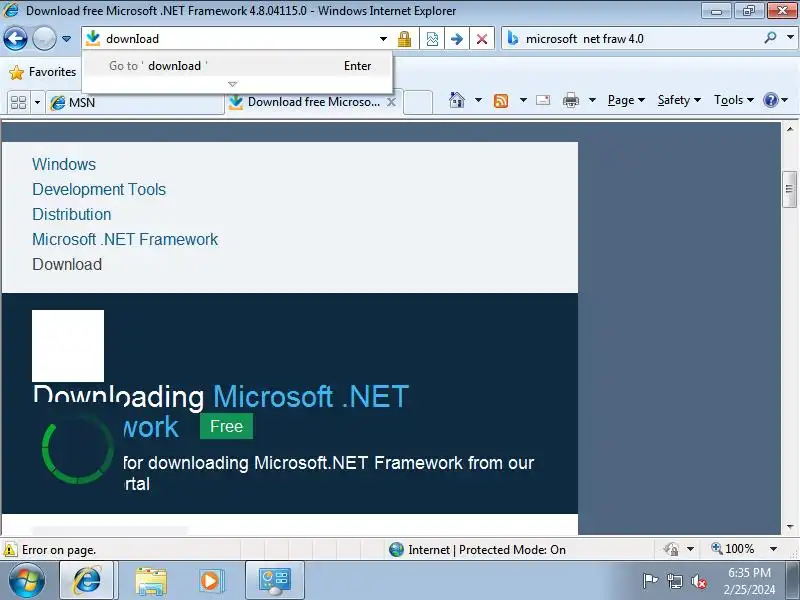Open the zoom level dropdown arrow
Image resolution: width=800 pixels, height=600 pixels.
[773, 549]
